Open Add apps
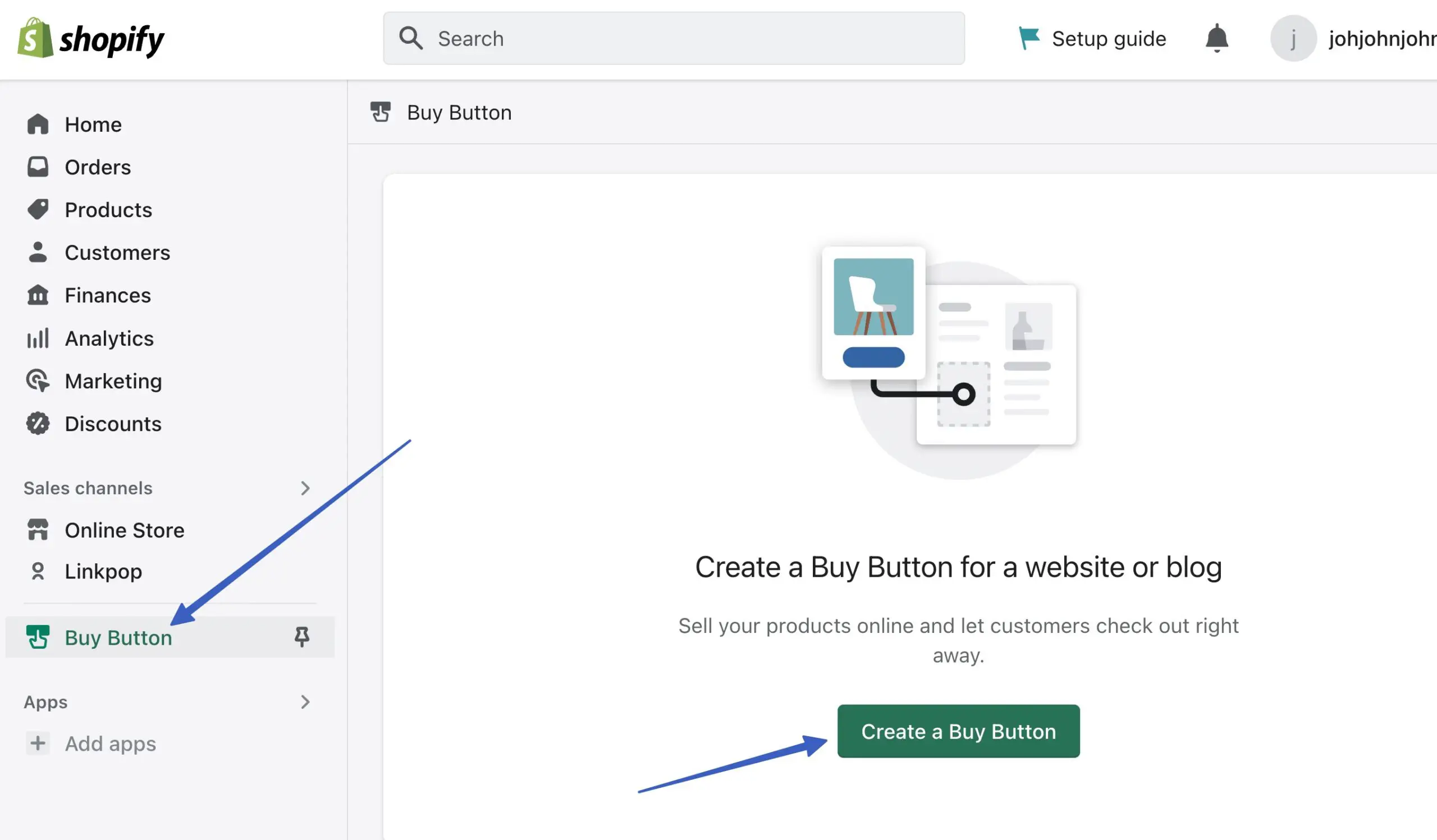This screenshot has height=840, width=1437. (x=110, y=743)
